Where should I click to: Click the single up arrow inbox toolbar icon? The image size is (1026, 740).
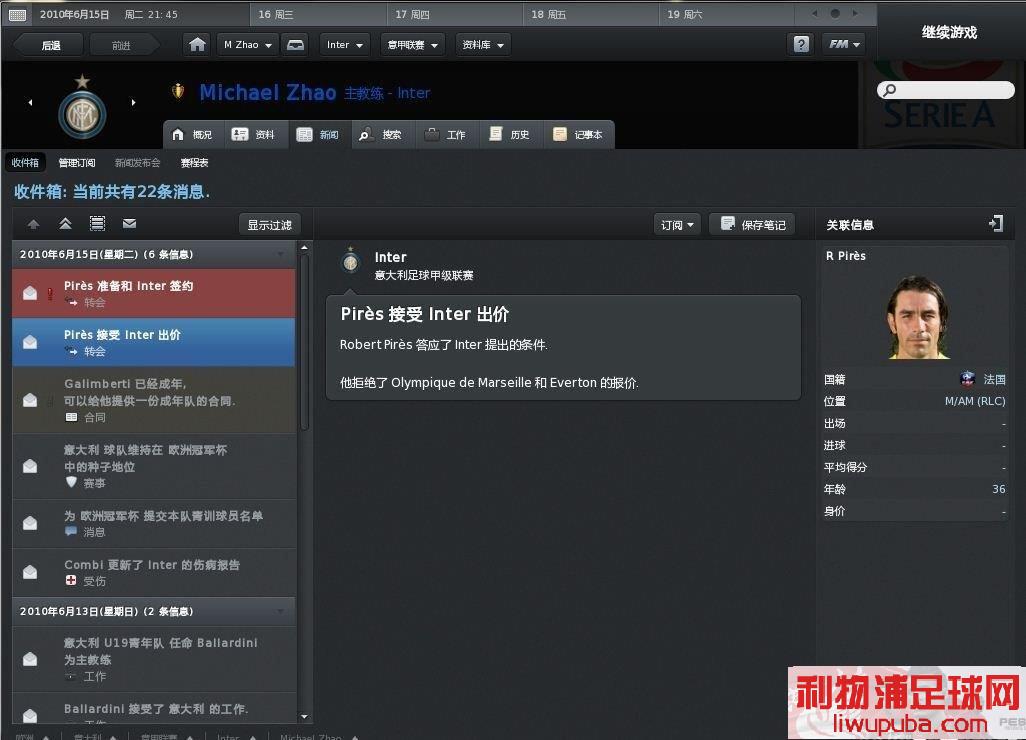click(x=33, y=224)
